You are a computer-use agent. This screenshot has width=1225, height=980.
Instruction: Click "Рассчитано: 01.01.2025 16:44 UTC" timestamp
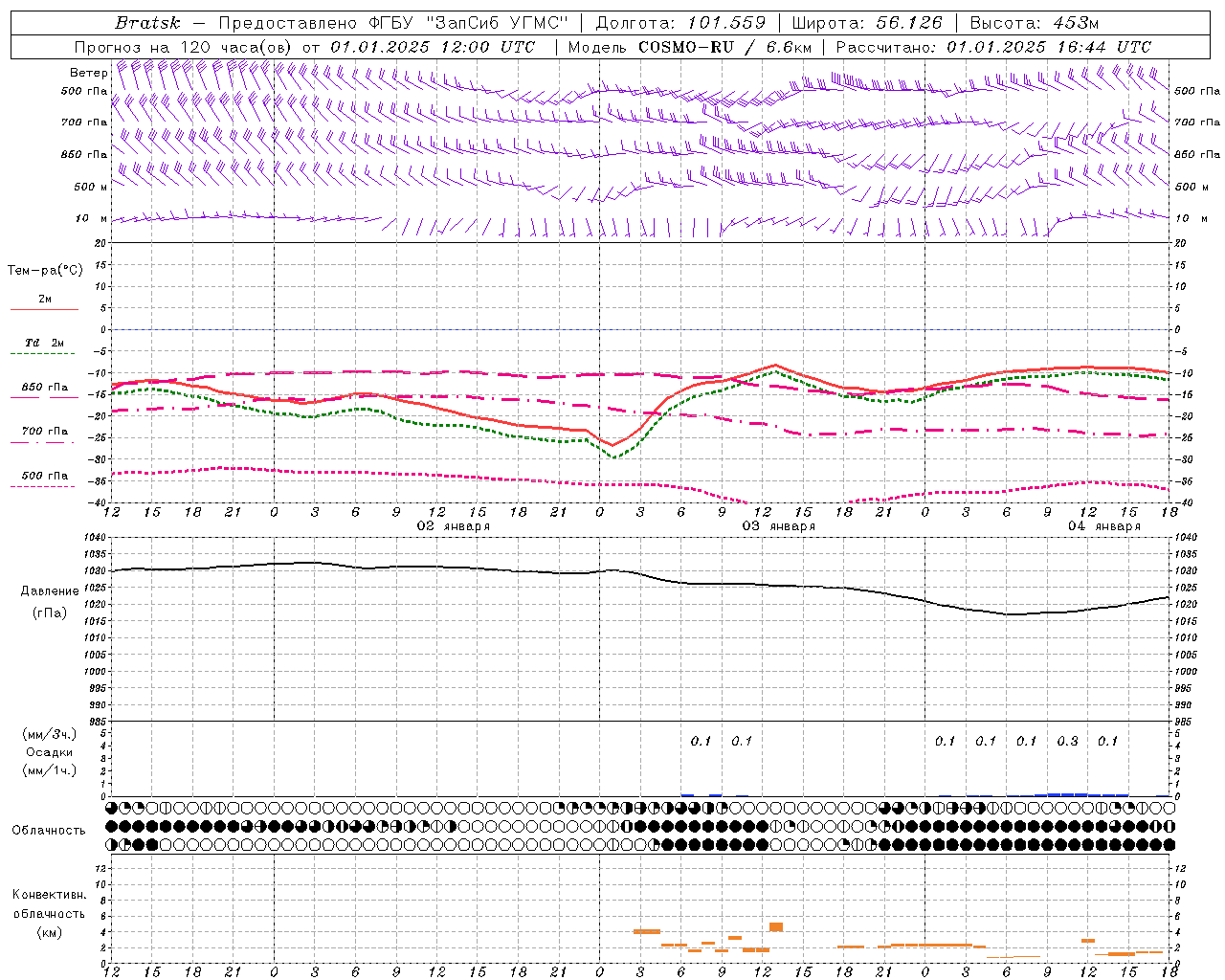[993, 47]
